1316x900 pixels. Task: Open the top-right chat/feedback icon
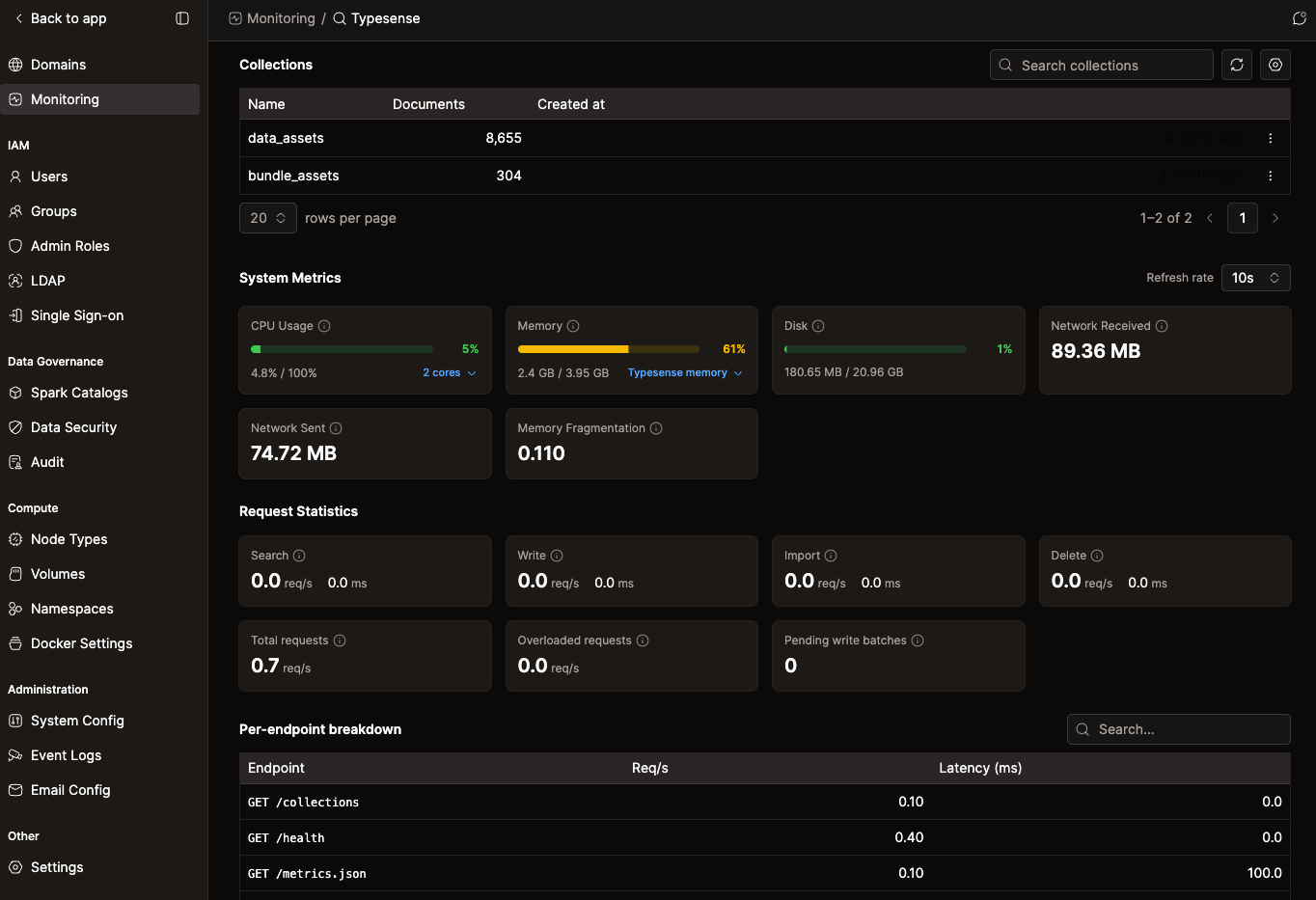pyautogui.click(x=1299, y=18)
